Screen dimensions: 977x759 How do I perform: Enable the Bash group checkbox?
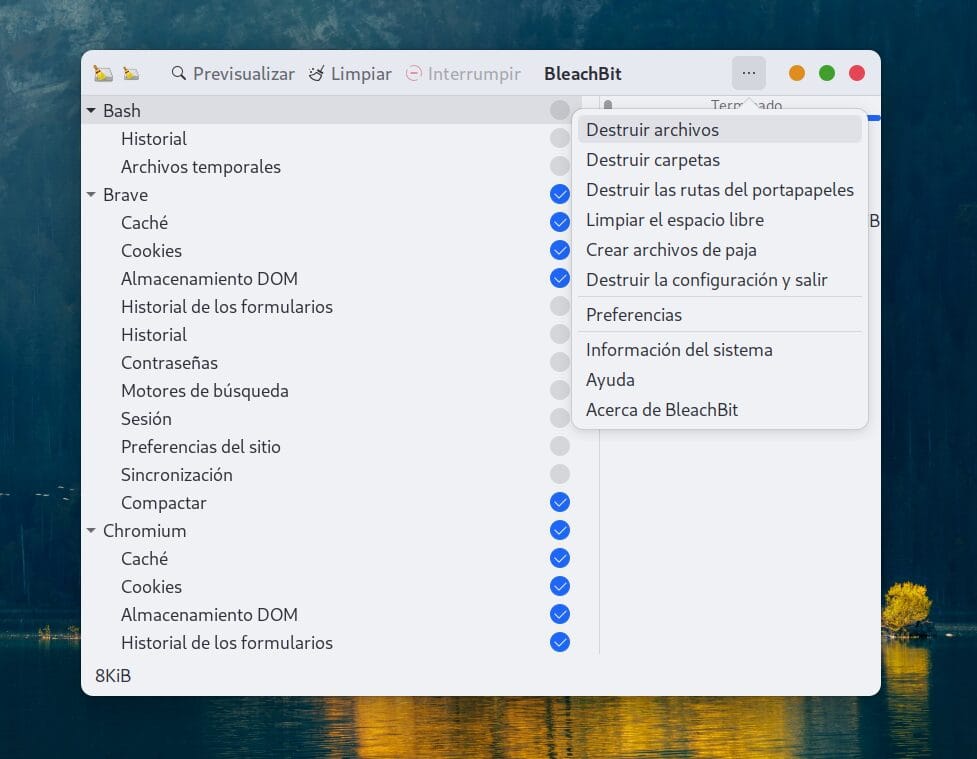pos(560,110)
